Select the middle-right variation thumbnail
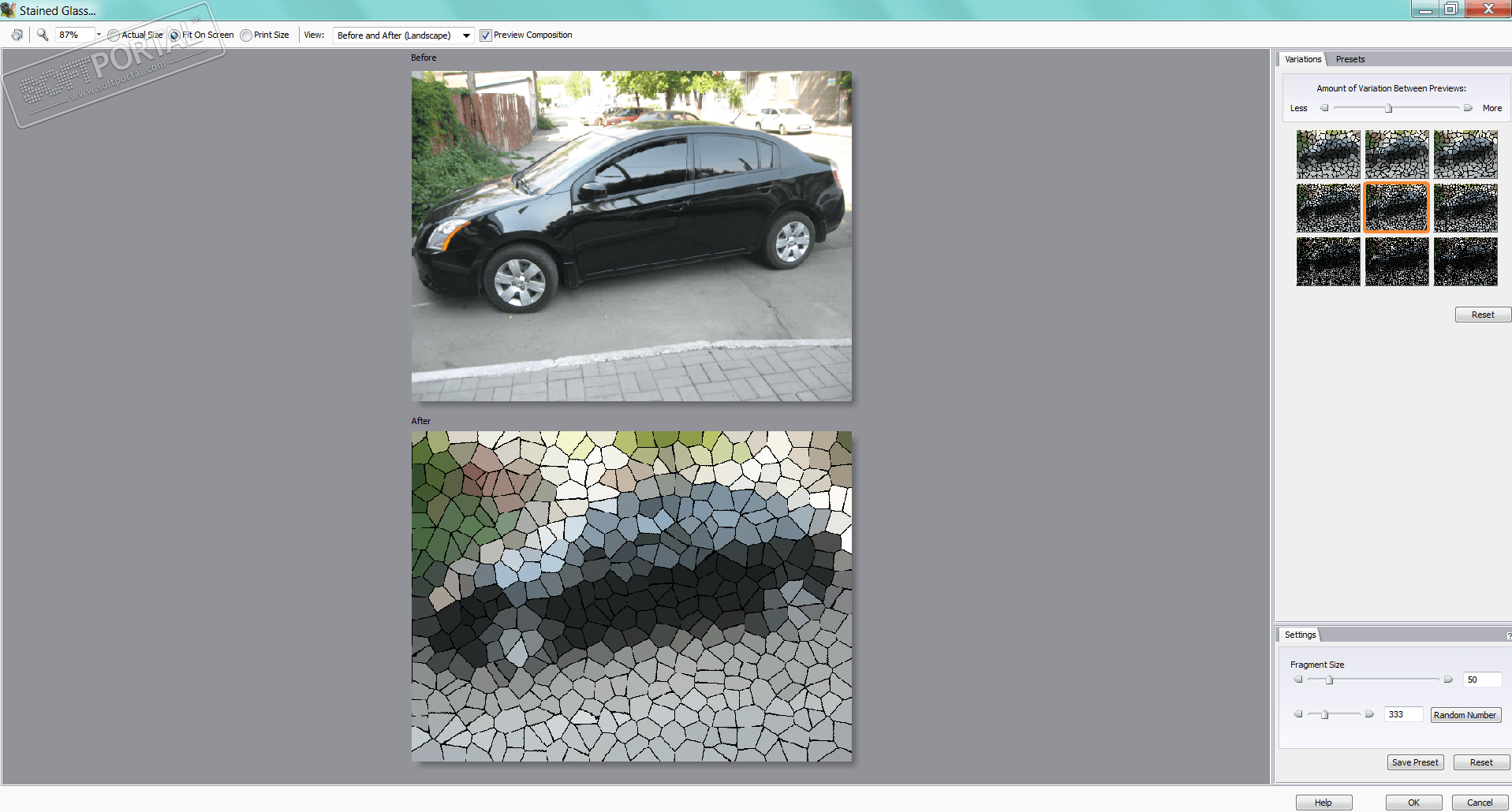 click(x=1465, y=208)
